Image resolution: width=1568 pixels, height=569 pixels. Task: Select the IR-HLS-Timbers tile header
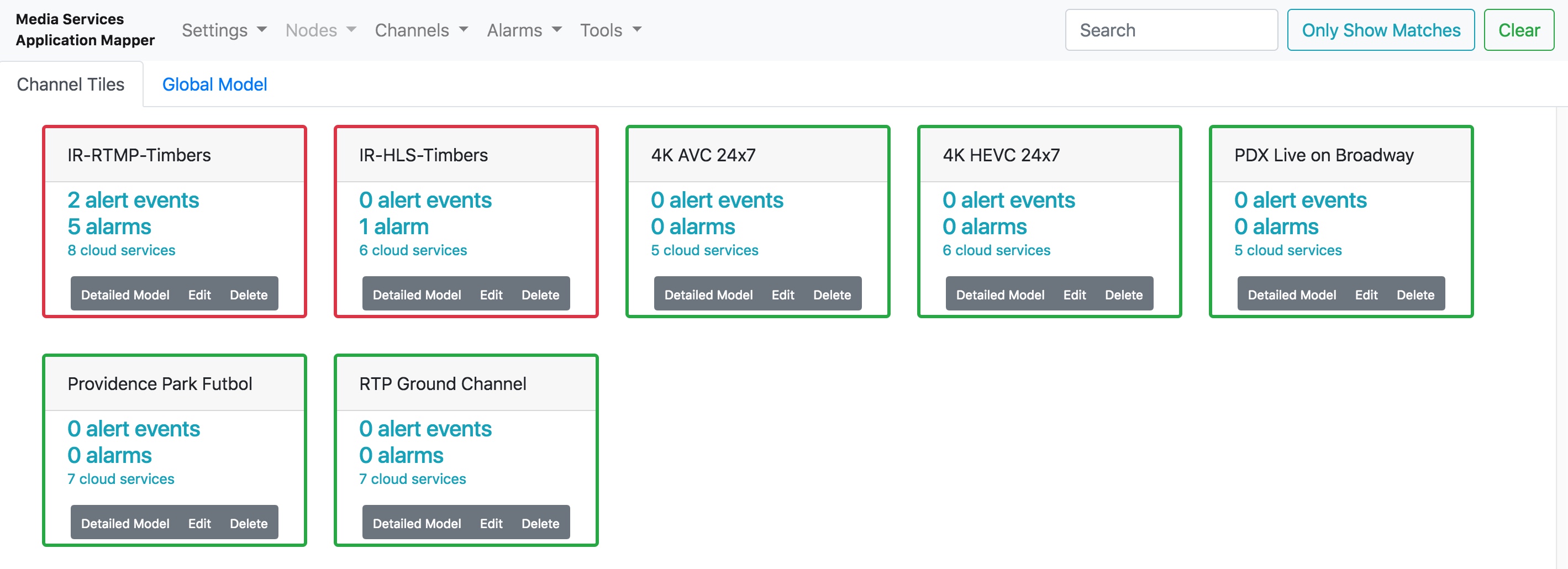coord(466,155)
